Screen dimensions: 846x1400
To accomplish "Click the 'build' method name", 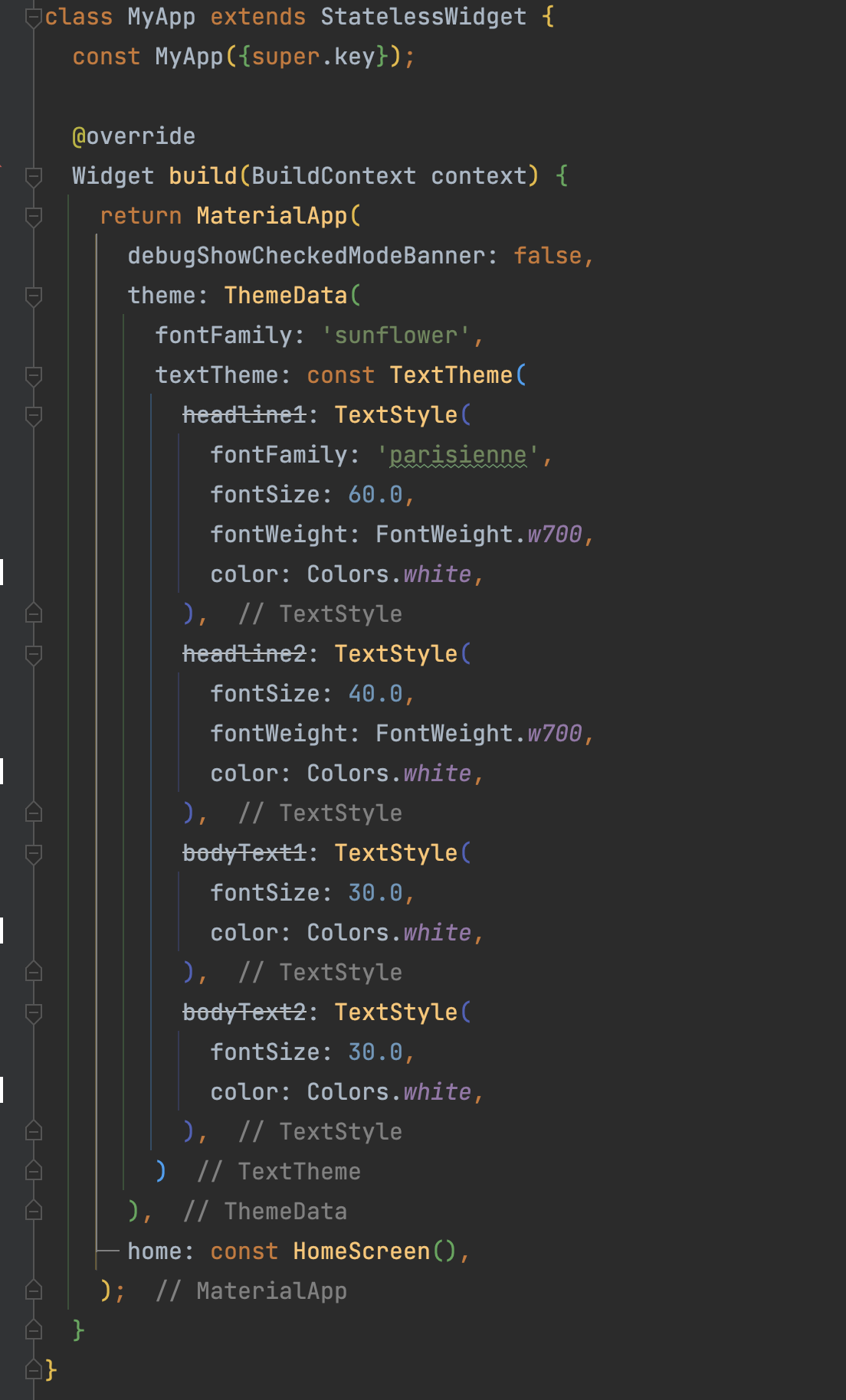I will point(203,176).
